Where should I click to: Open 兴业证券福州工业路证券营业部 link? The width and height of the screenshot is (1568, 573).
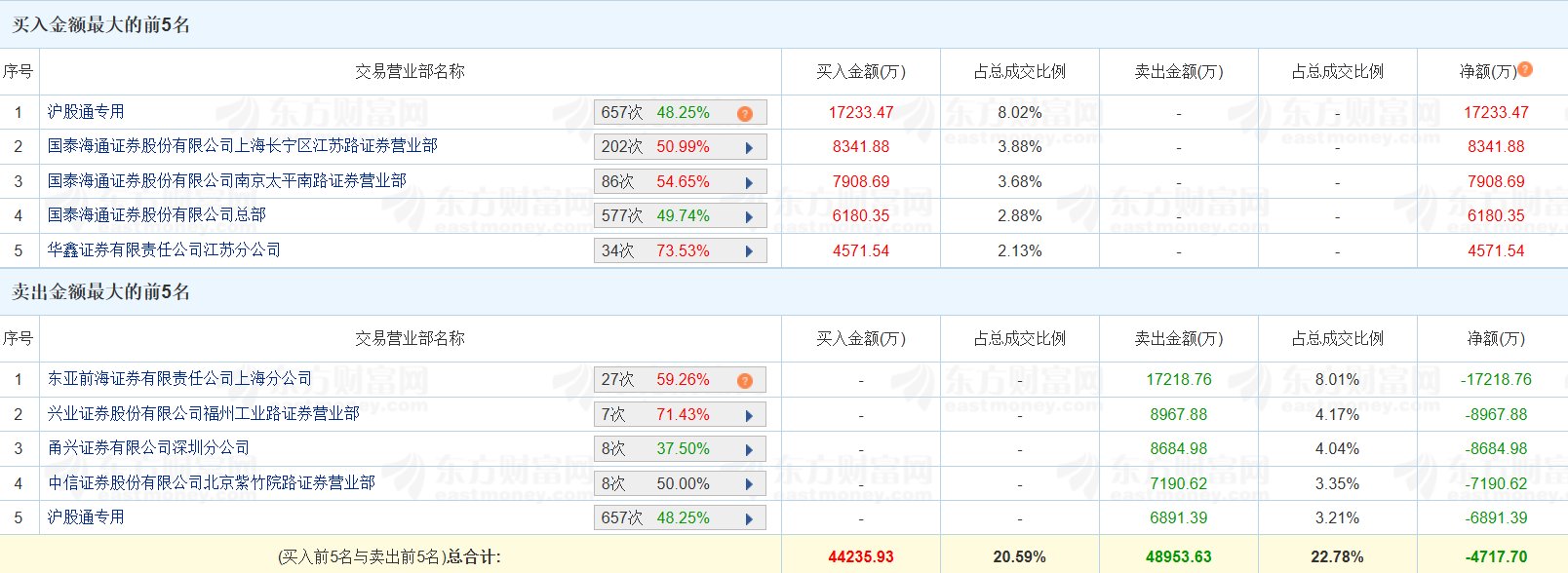tap(203, 414)
